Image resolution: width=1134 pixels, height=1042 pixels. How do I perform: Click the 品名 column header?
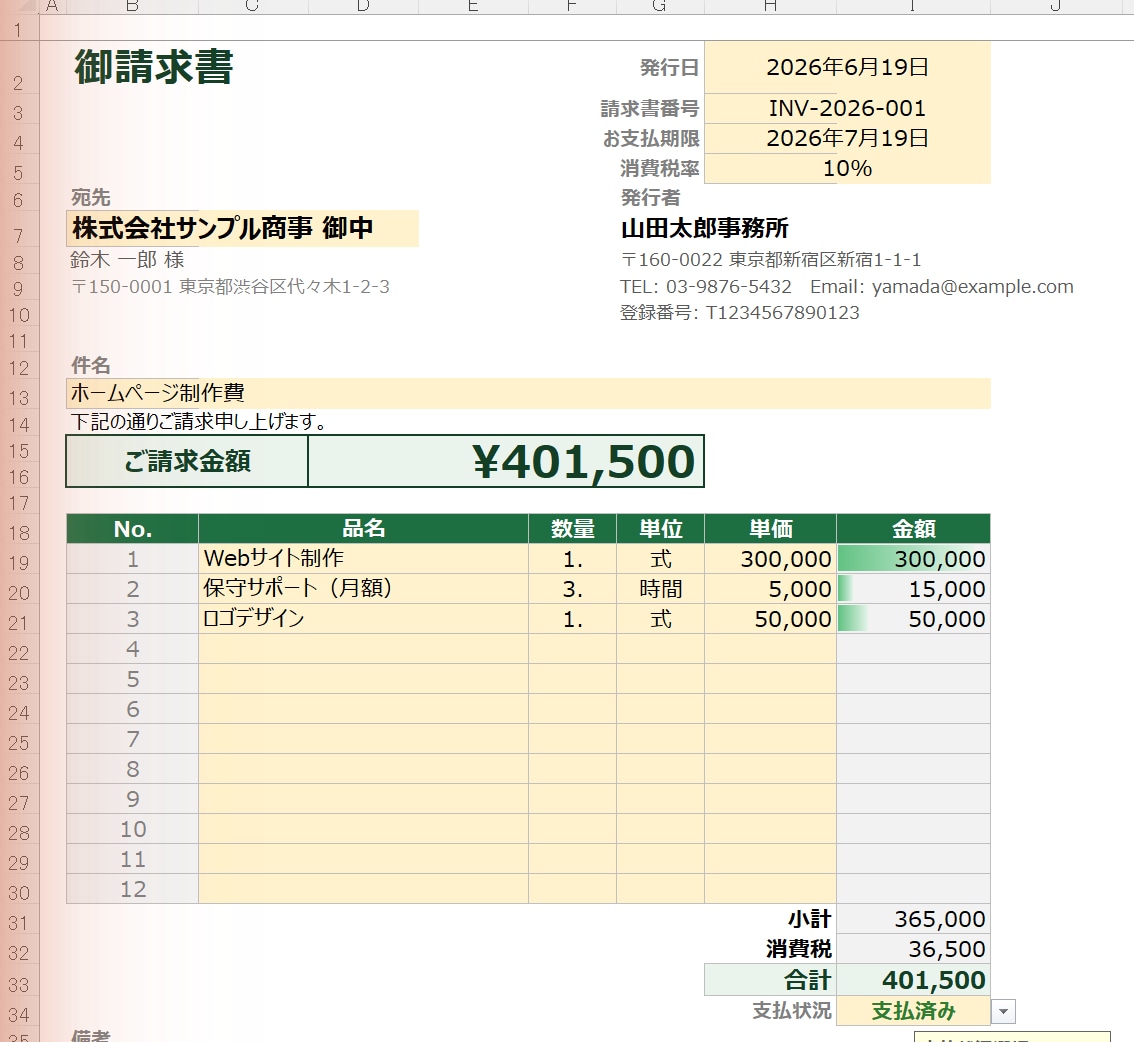pos(363,529)
